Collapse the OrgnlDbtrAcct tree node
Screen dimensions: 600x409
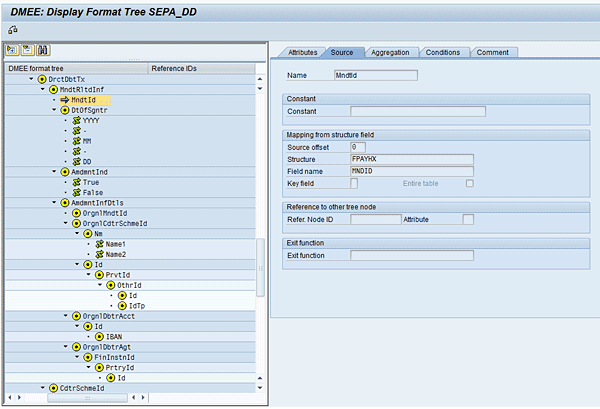[x=65, y=315]
